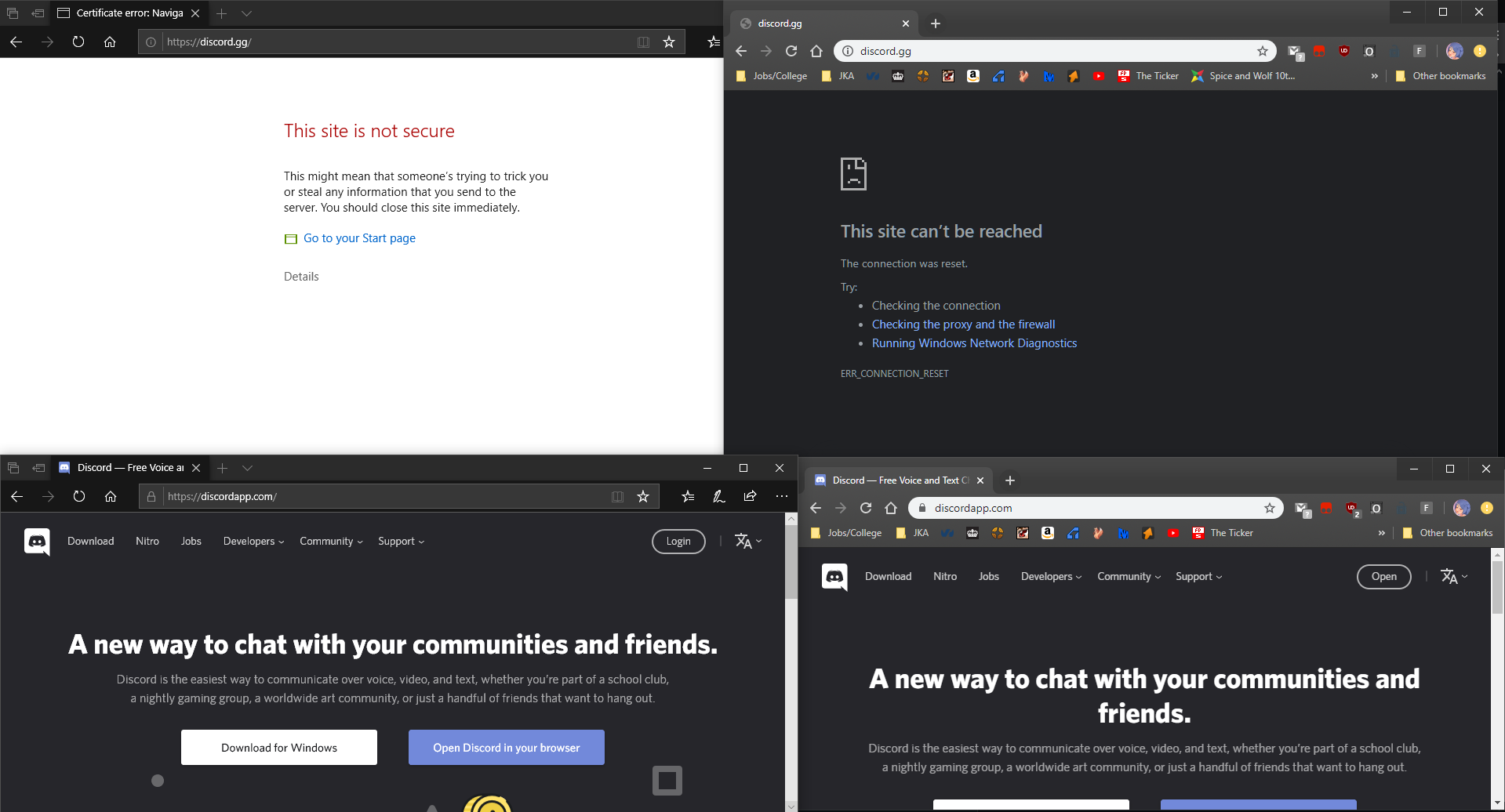Open the Edge favorites hub in the discordapp.com window

pos(688,496)
